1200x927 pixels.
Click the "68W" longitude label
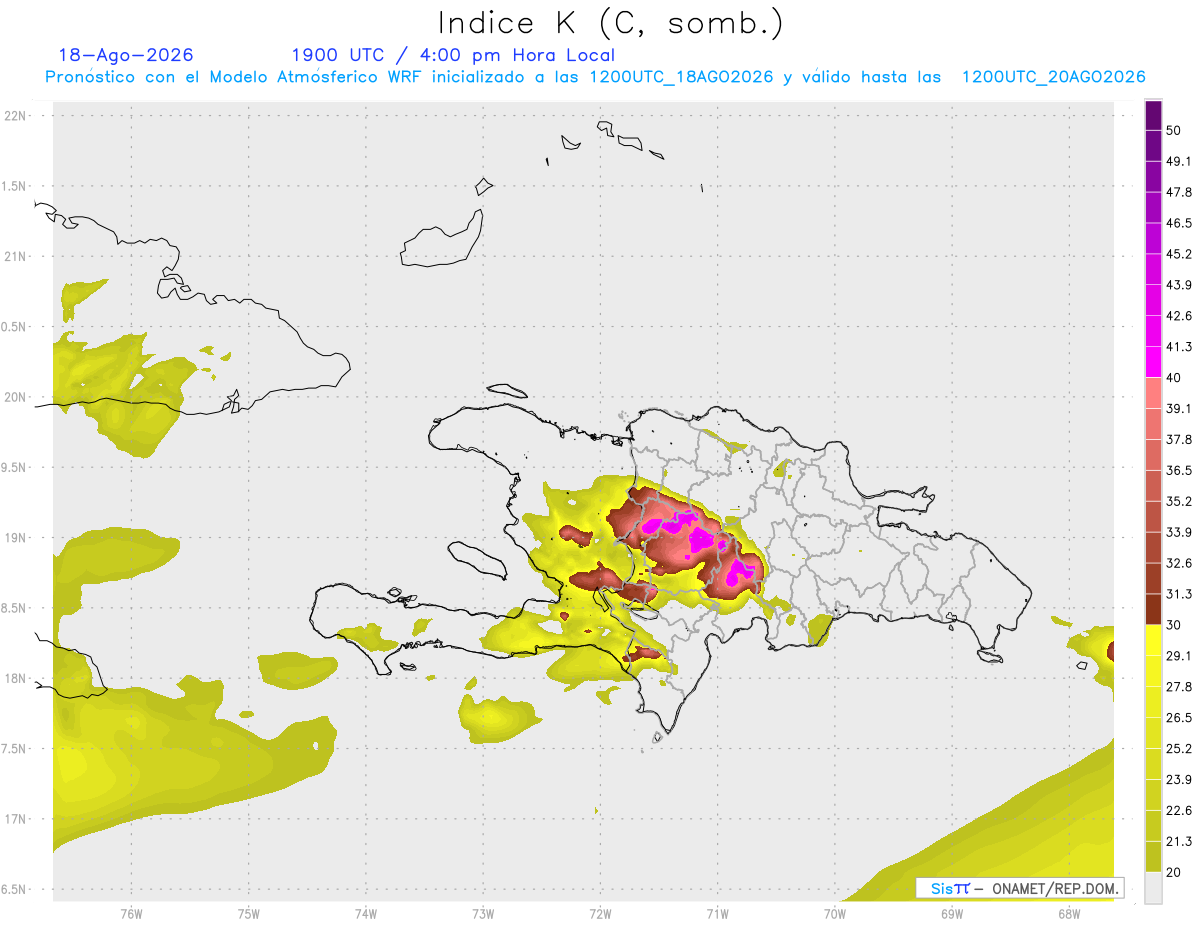point(1069,915)
